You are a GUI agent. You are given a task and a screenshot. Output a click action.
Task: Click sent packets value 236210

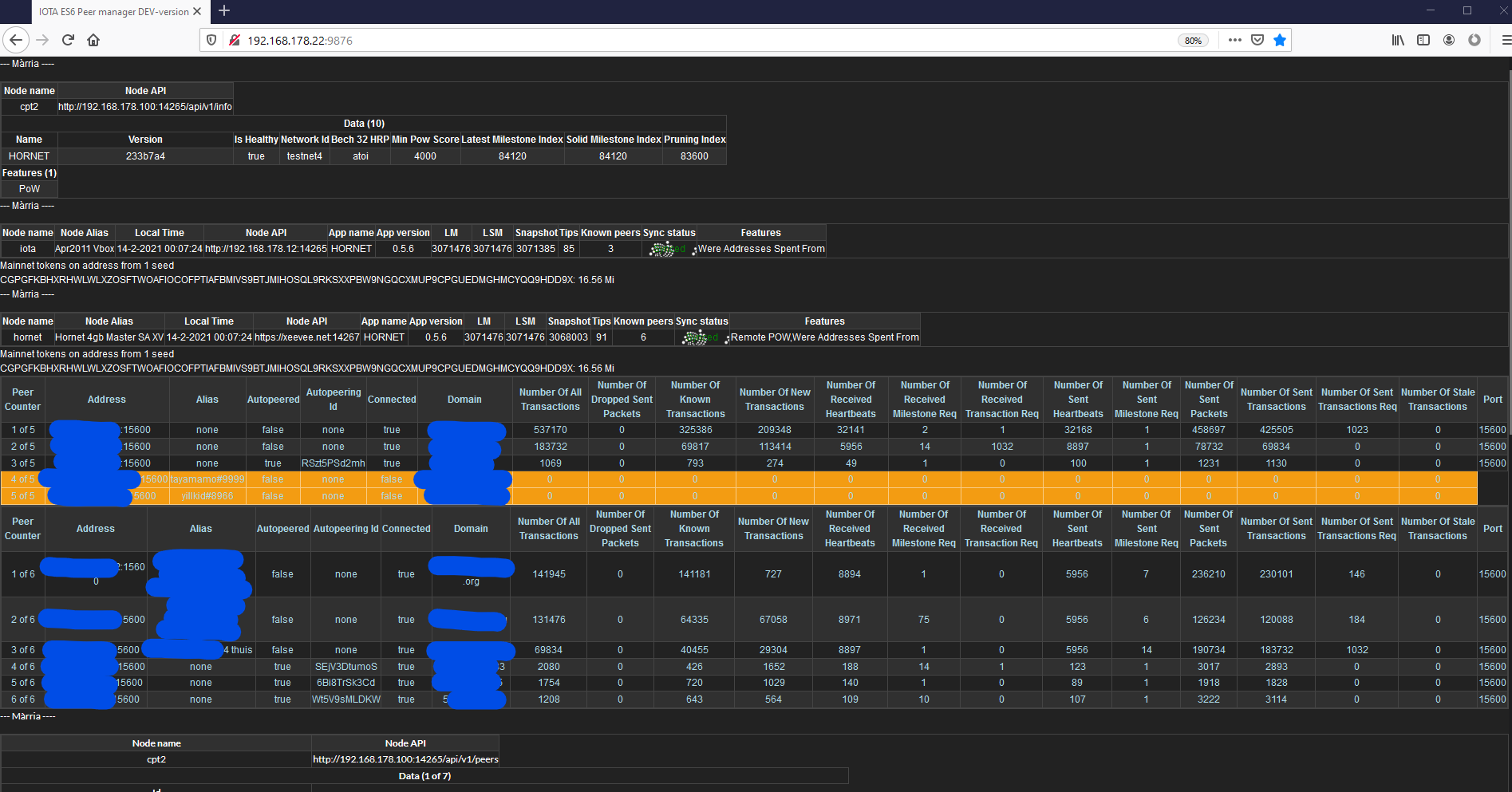coord(1209,574)
